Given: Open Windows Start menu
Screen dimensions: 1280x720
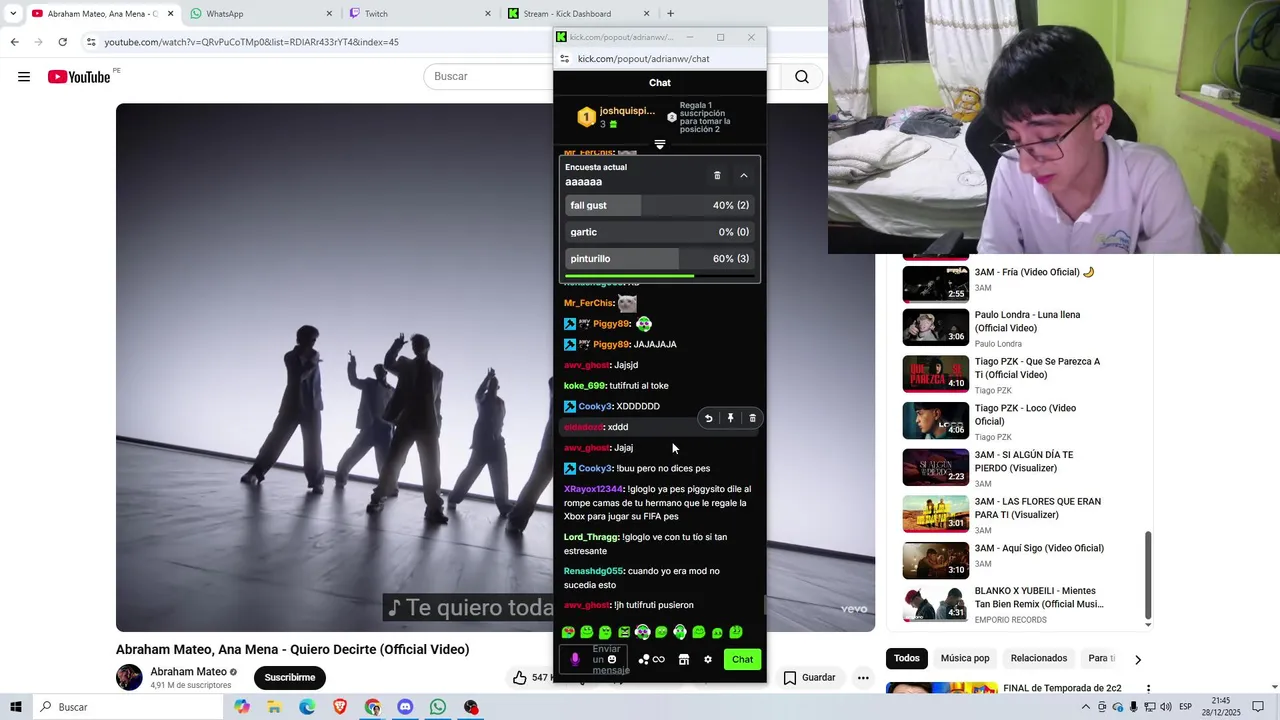Looking at the screenshot, I should pyautogui.click(x=15, y=707).
